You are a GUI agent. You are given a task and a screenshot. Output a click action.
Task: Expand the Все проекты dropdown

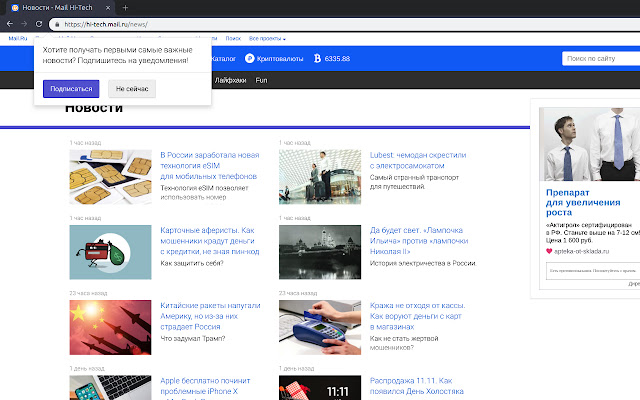(x=267, y=38)
